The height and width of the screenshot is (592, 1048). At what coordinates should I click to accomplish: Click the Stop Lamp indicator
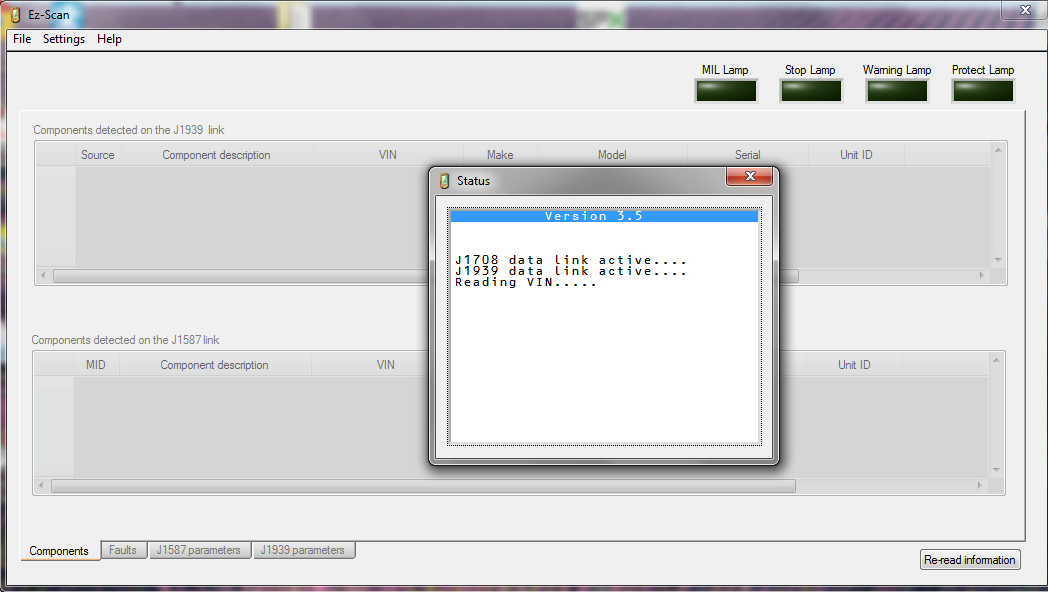pos(811,90)
